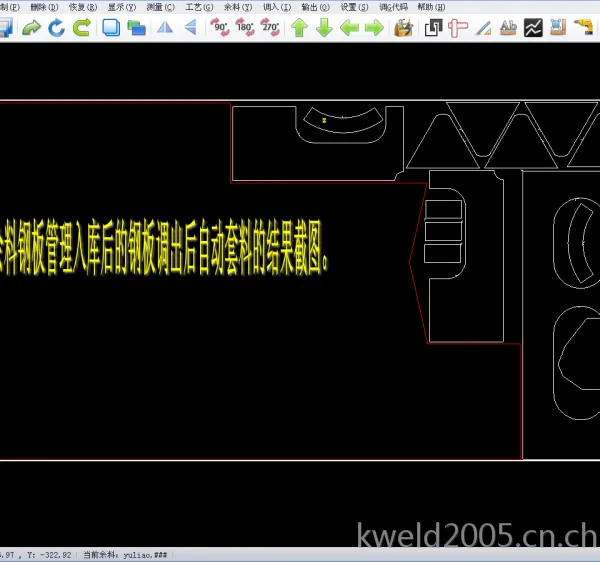Click the single blue square window icon

(x=111, y=28)
